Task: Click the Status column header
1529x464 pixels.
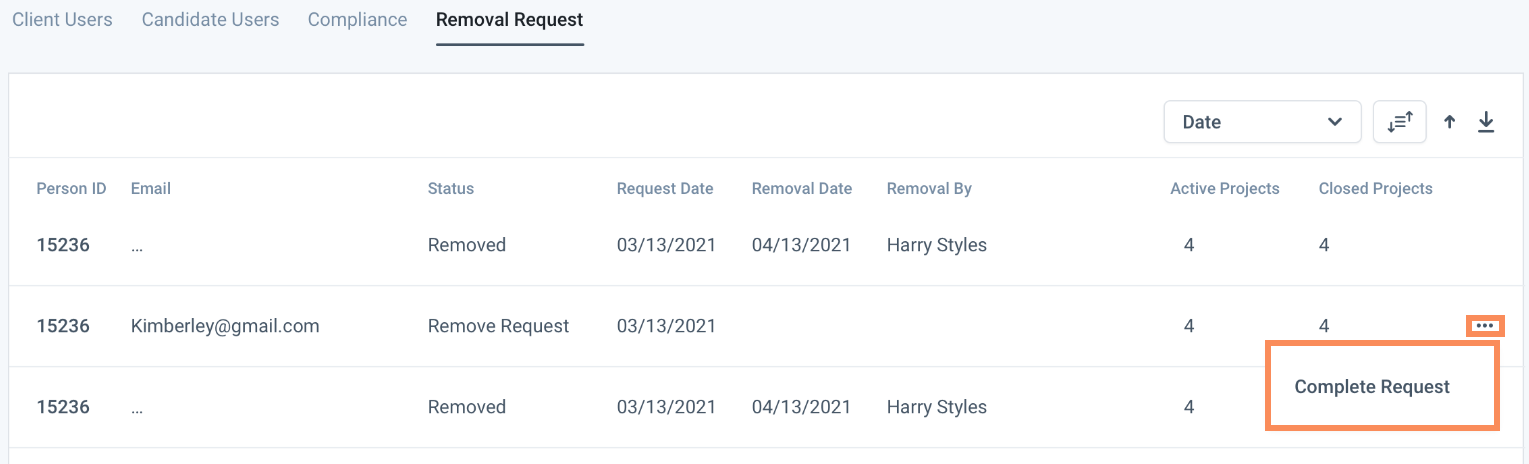Action: (450, 189)
